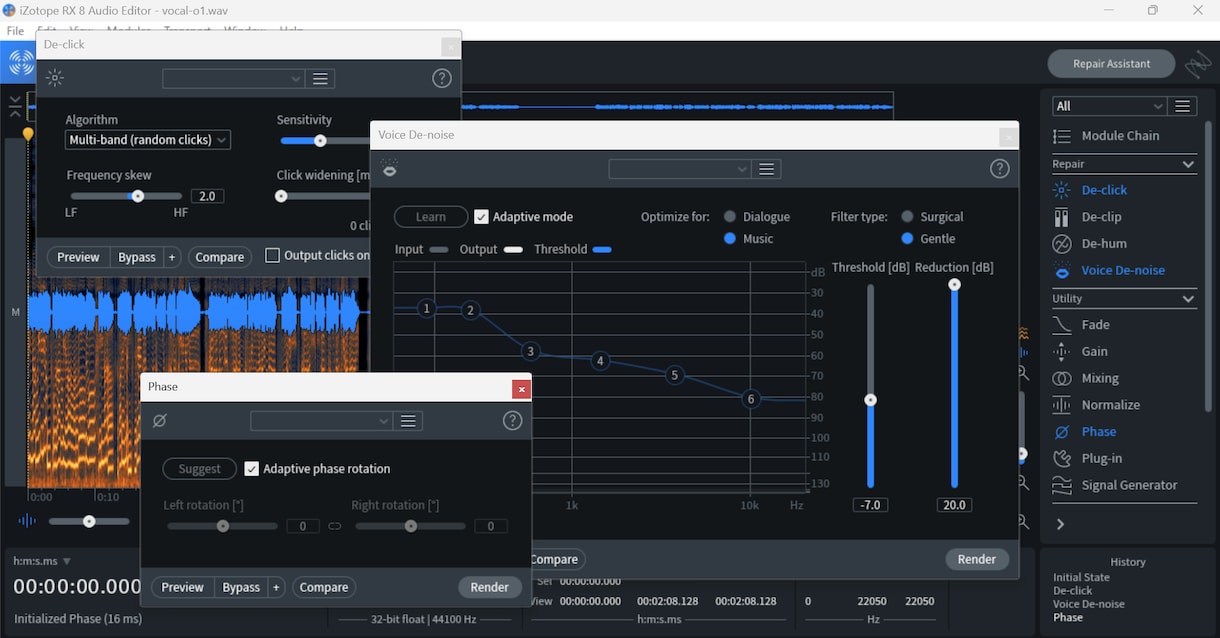1220x638 pixels.
Task: Select the De-clip module icon
Action: [1062, 217]
